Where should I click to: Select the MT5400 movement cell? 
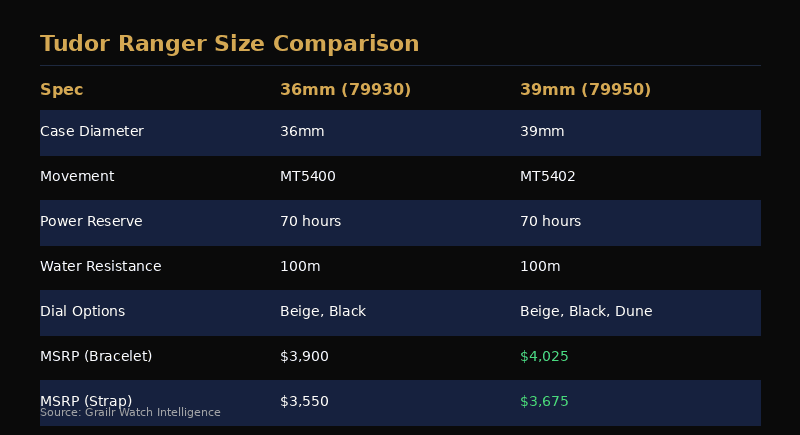308,176
